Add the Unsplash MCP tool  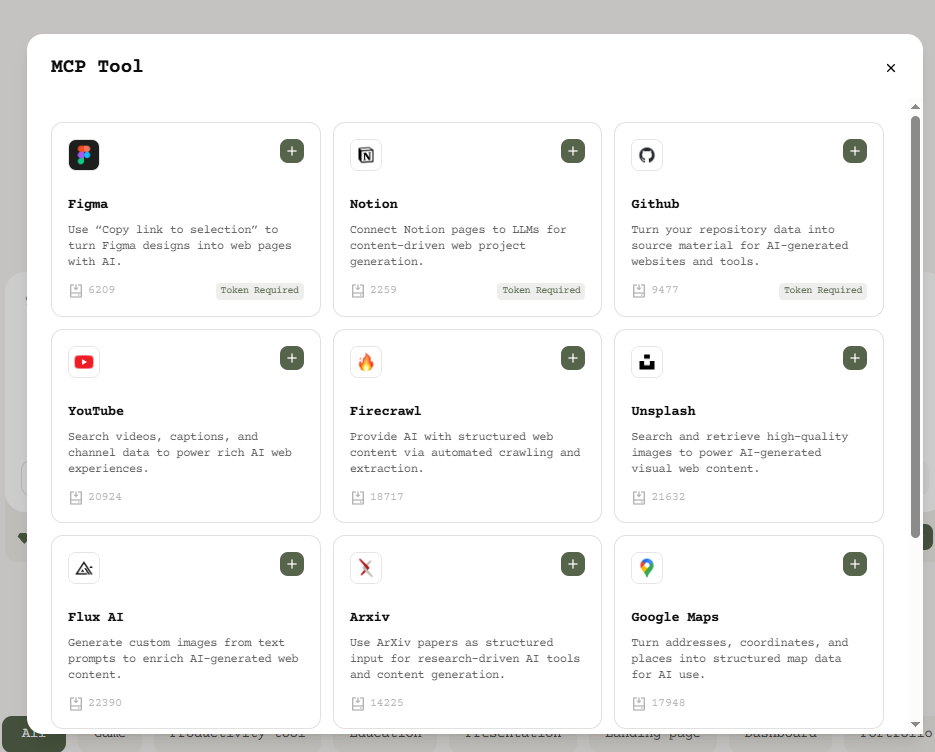click(x=855, y=358)
